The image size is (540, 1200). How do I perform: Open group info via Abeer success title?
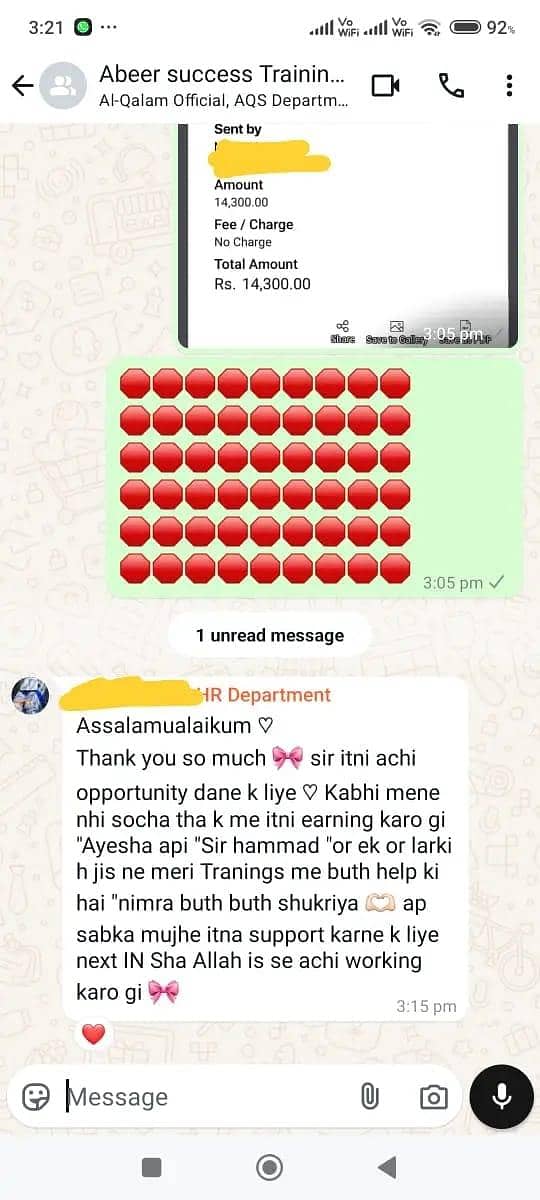223,74
